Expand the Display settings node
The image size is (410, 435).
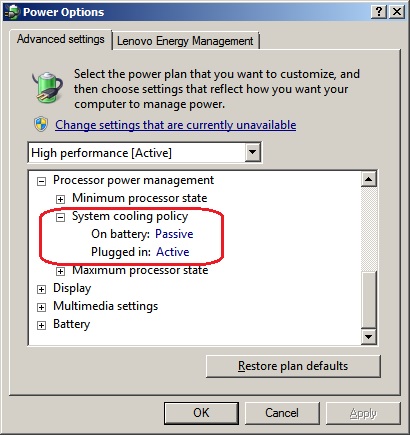[x=41, y=289]
